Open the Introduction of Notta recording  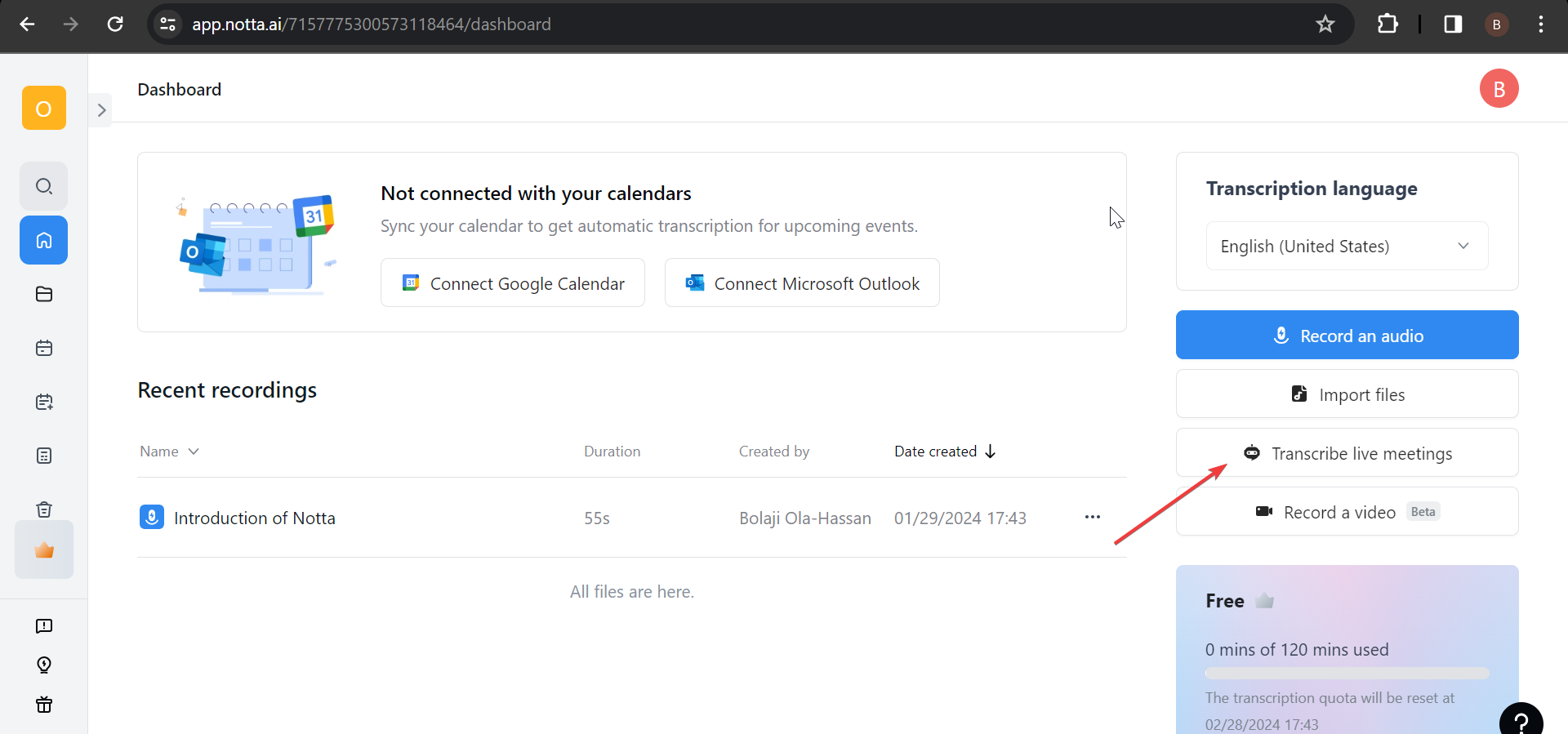coord(255,518)
